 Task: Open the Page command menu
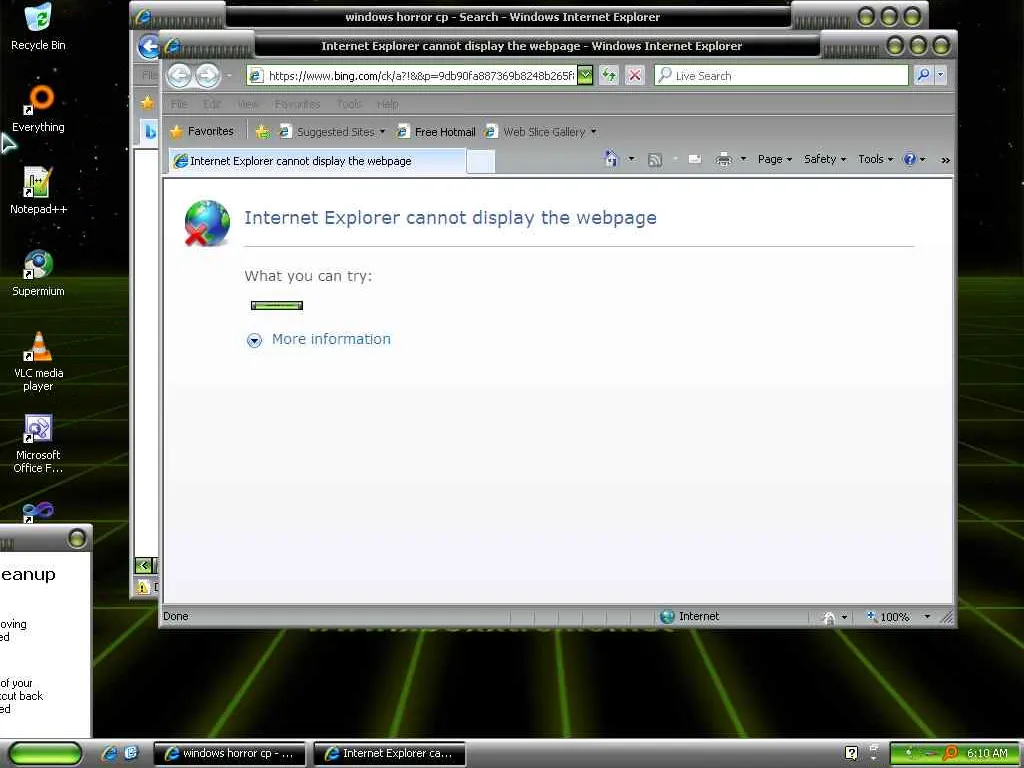point(775,159)
